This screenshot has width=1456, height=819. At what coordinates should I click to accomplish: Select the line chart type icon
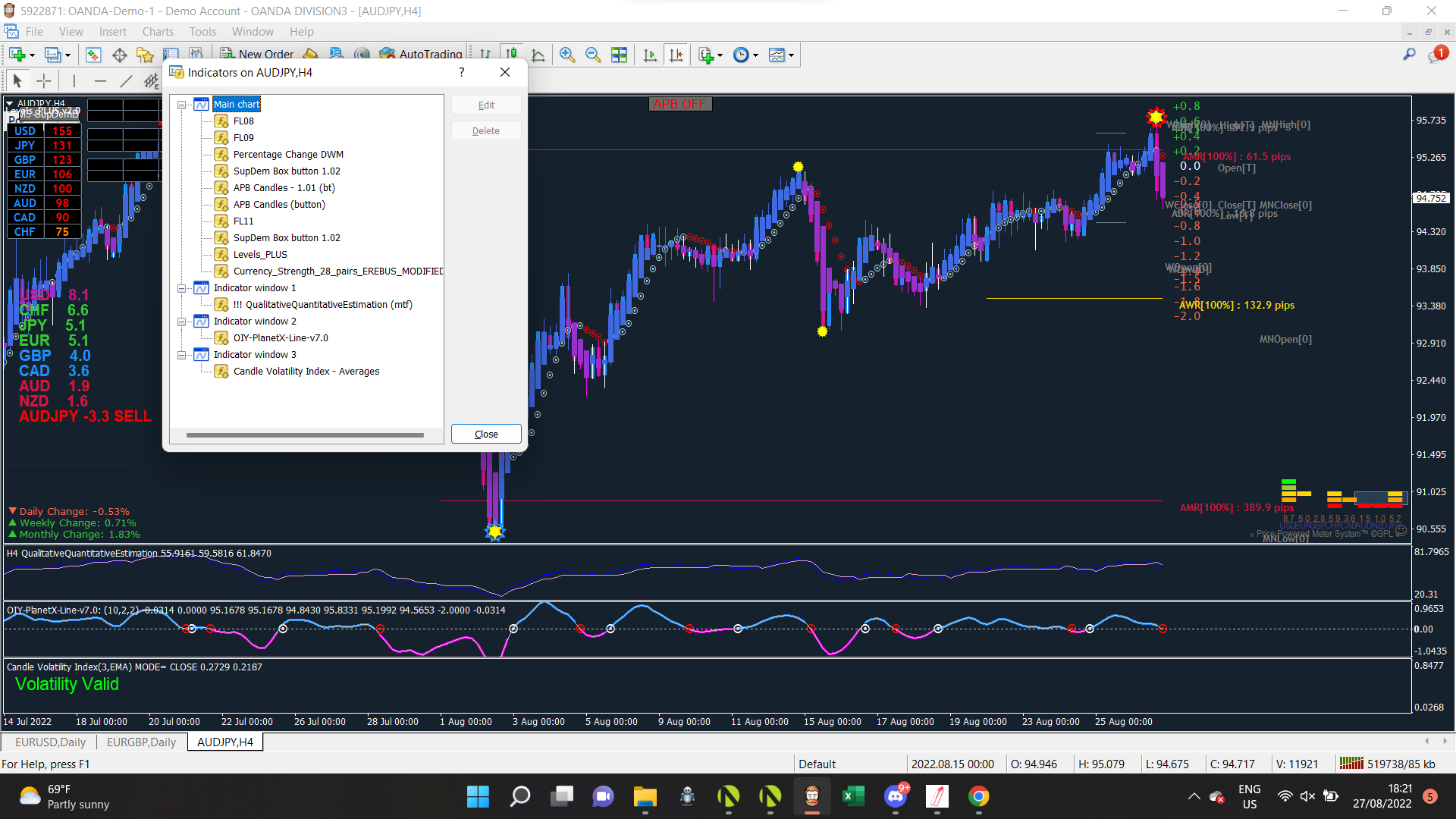click(538, 55)
